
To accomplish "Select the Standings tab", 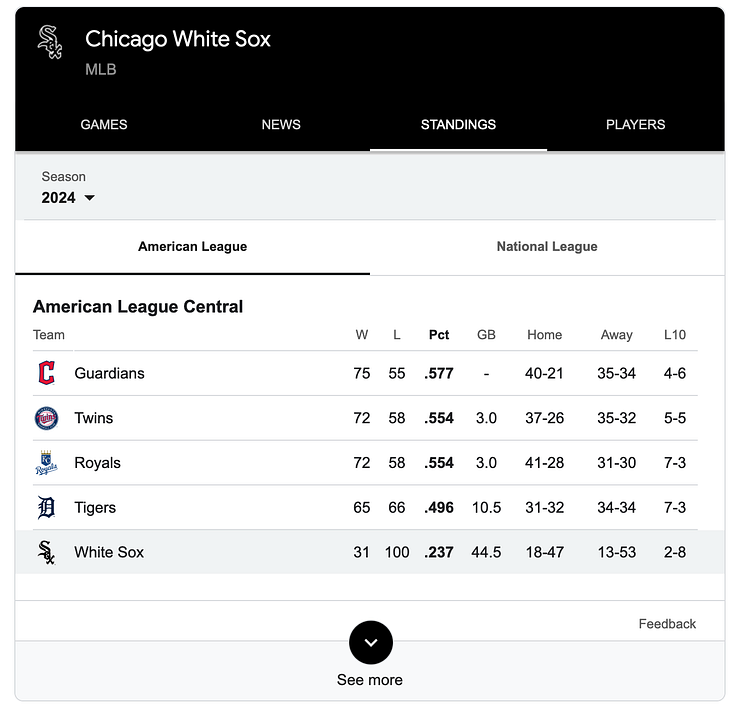I will (x=458, y=124).
